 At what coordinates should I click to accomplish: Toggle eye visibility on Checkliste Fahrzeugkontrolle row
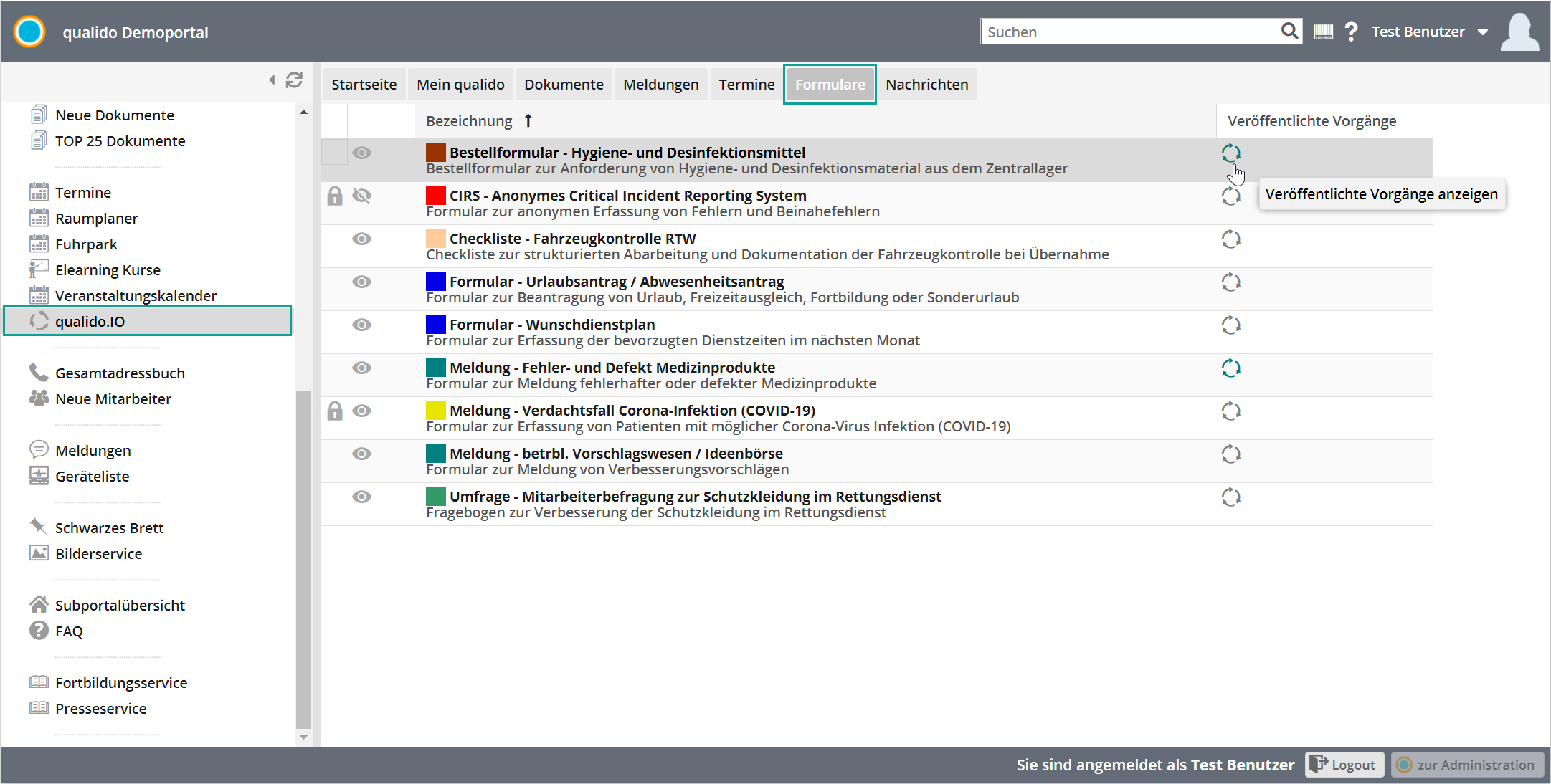click(362, 239)
